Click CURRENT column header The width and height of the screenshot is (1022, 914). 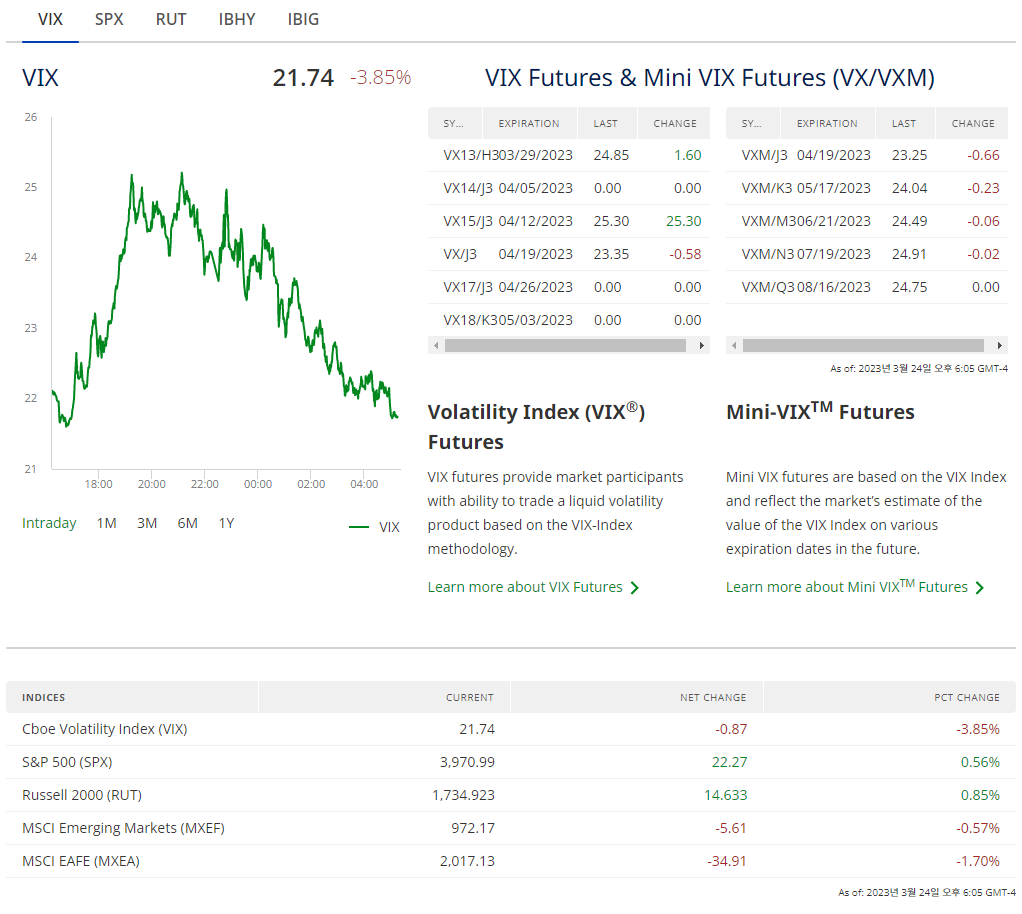(x=385, y=698)
